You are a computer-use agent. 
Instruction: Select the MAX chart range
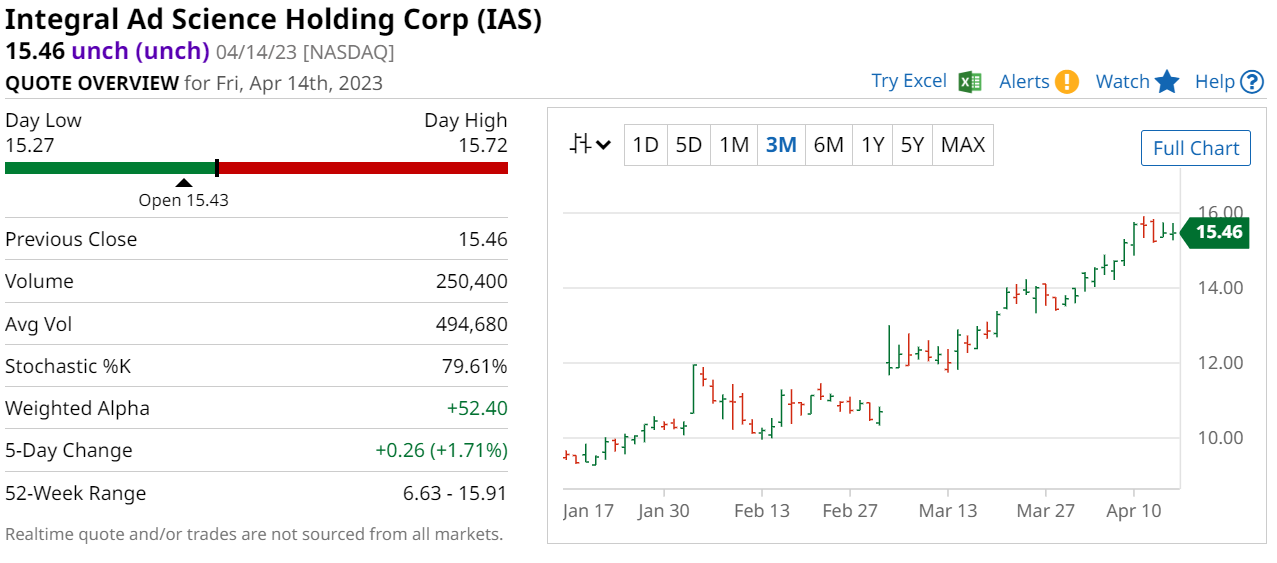(963, 145)
